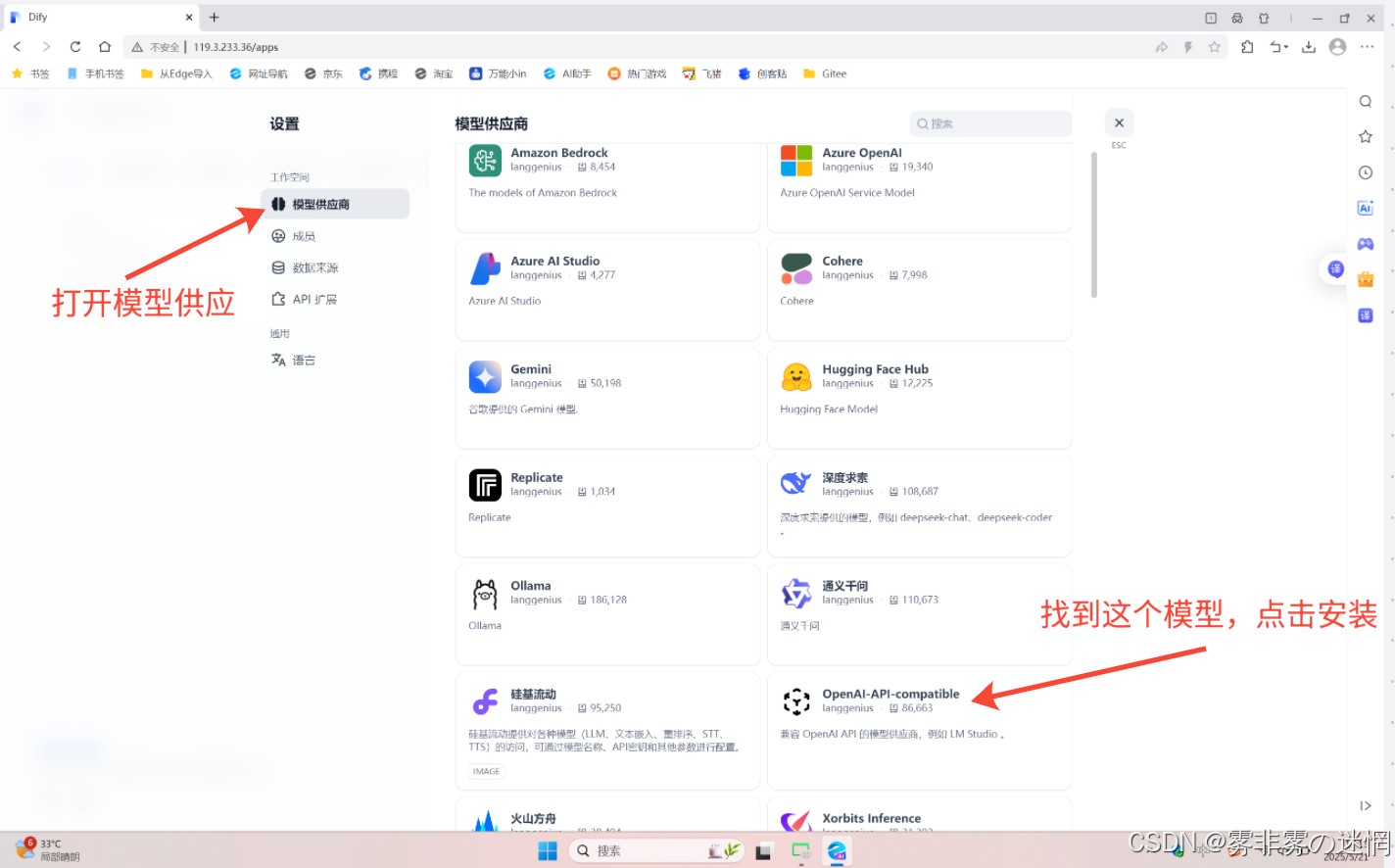Select the Ollama provider title
This screenshot has width=1395, height=868.
tap(530, 586)
